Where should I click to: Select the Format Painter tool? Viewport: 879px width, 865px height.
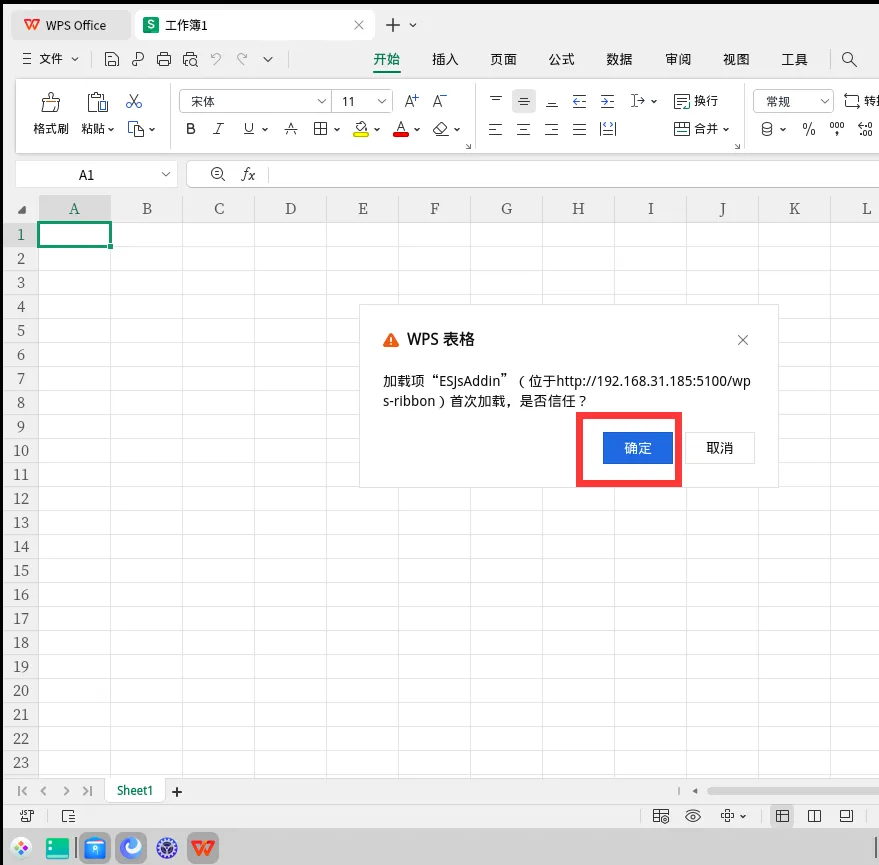tap(50, 114)
